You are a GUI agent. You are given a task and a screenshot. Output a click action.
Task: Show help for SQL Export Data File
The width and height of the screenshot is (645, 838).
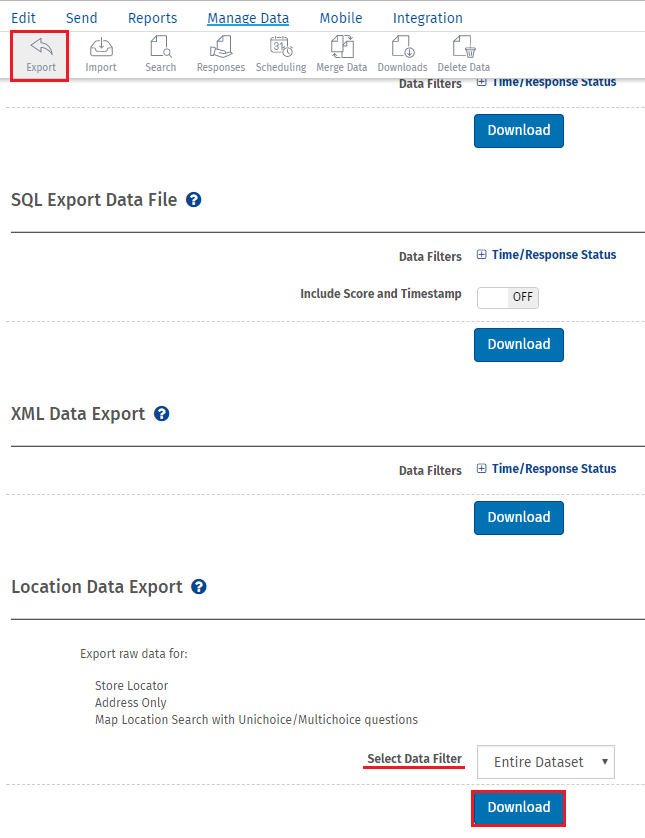194,200
